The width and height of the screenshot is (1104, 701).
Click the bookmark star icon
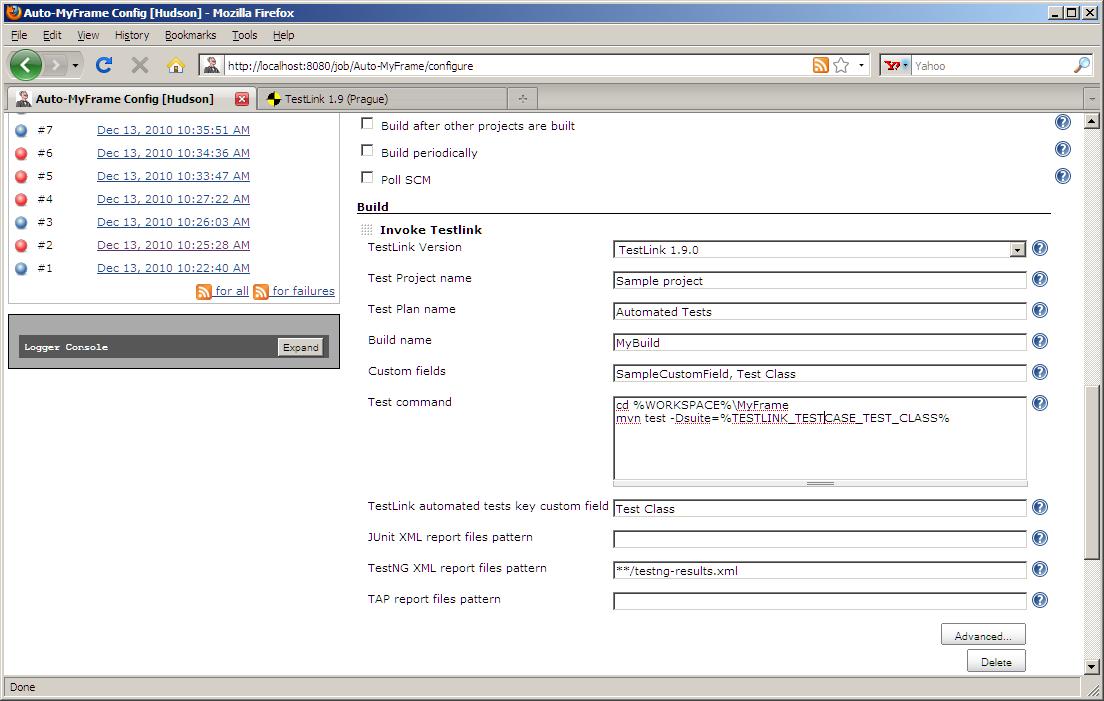841,65
